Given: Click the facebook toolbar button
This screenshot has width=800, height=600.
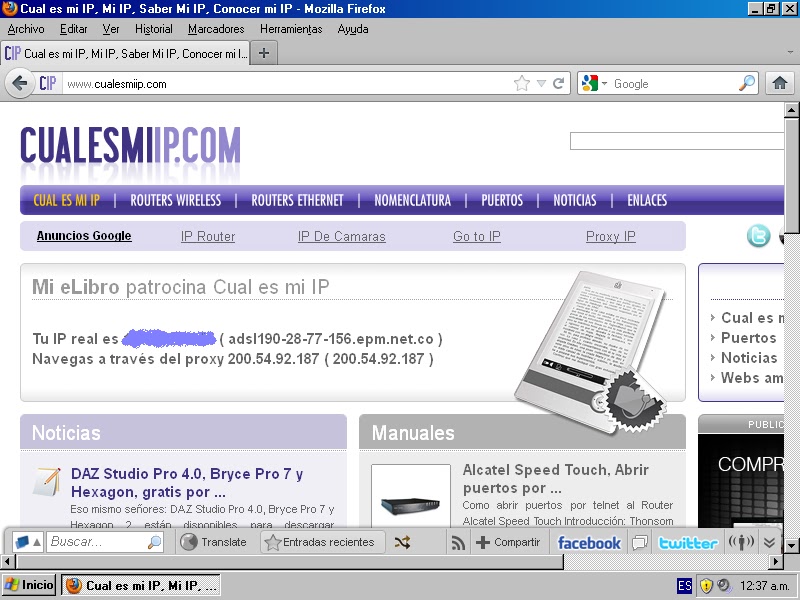Looking at the screenshot, I should (x=589, y=542).
